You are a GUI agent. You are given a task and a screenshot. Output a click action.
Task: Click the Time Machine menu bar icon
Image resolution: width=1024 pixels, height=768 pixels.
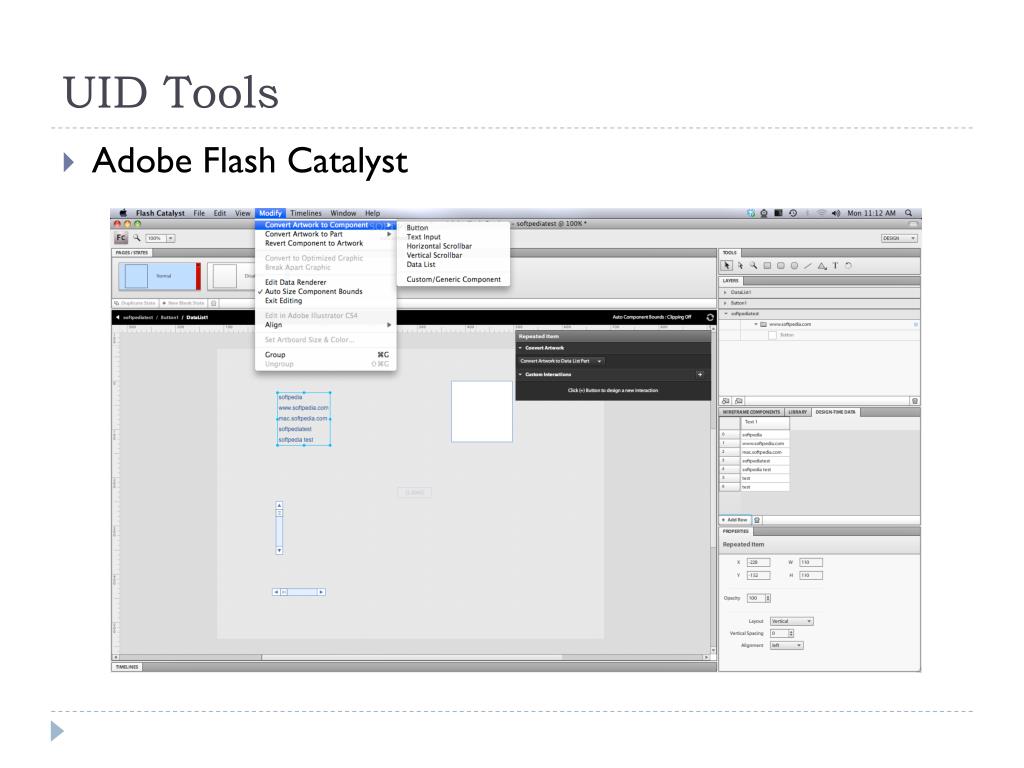tap(793, 213)
